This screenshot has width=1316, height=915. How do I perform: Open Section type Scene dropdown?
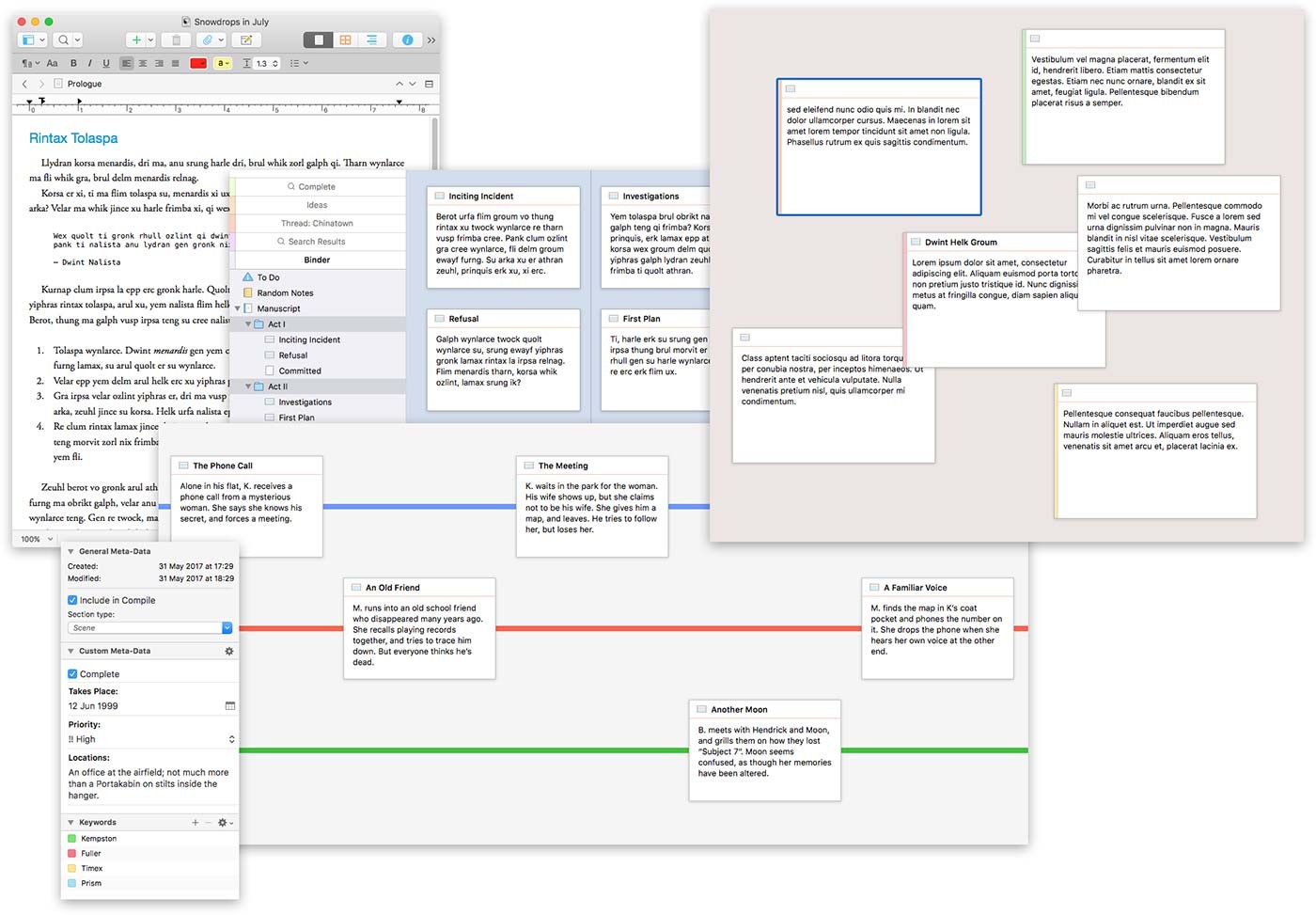click(x=149, y=628)
